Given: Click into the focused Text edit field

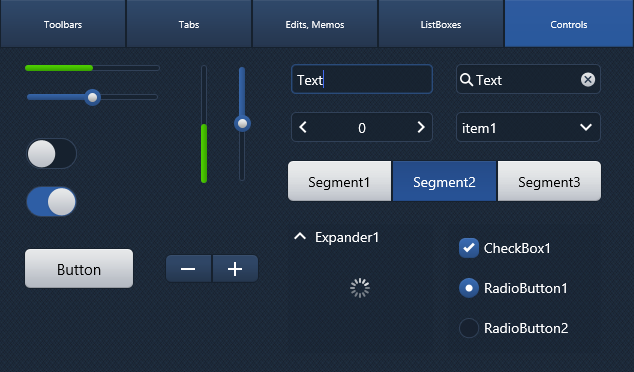Looking at the screenshot, I should pyautogui.click(x=362, y=79).
